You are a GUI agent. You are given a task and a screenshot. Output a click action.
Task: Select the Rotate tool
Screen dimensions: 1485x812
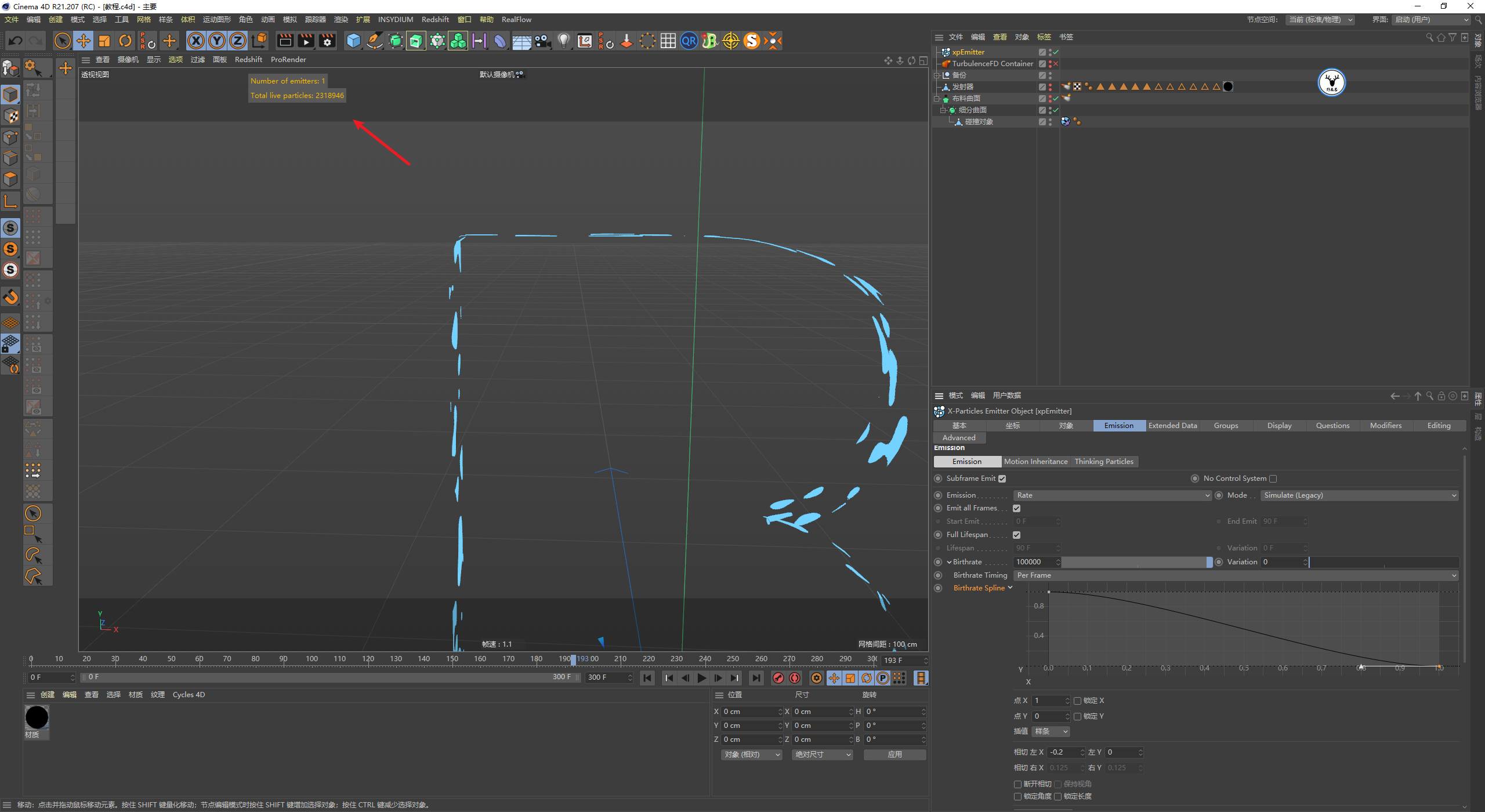click(125, 41)
